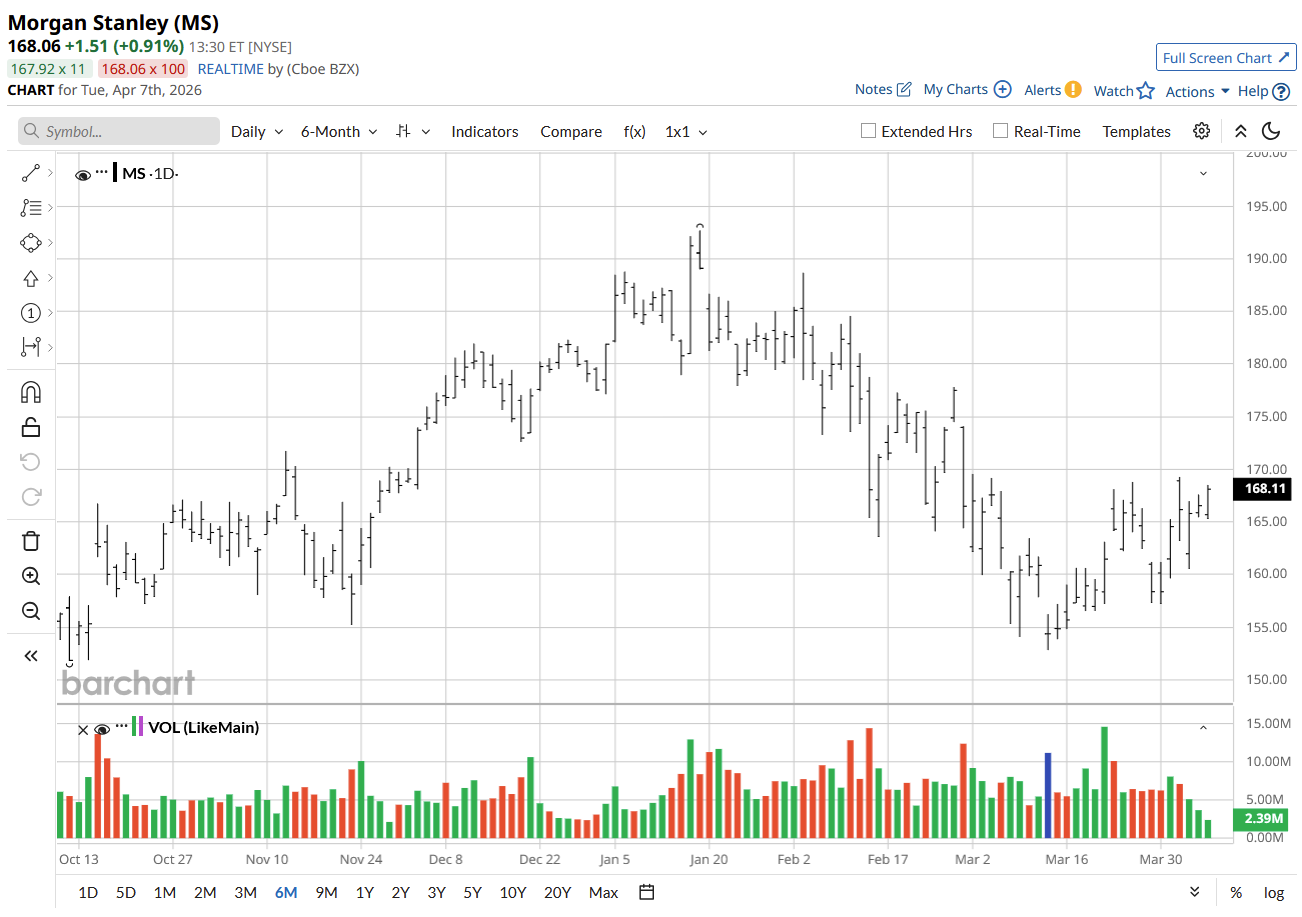
Task: Open the Templates menu
Action: [x=1136, y=131]
